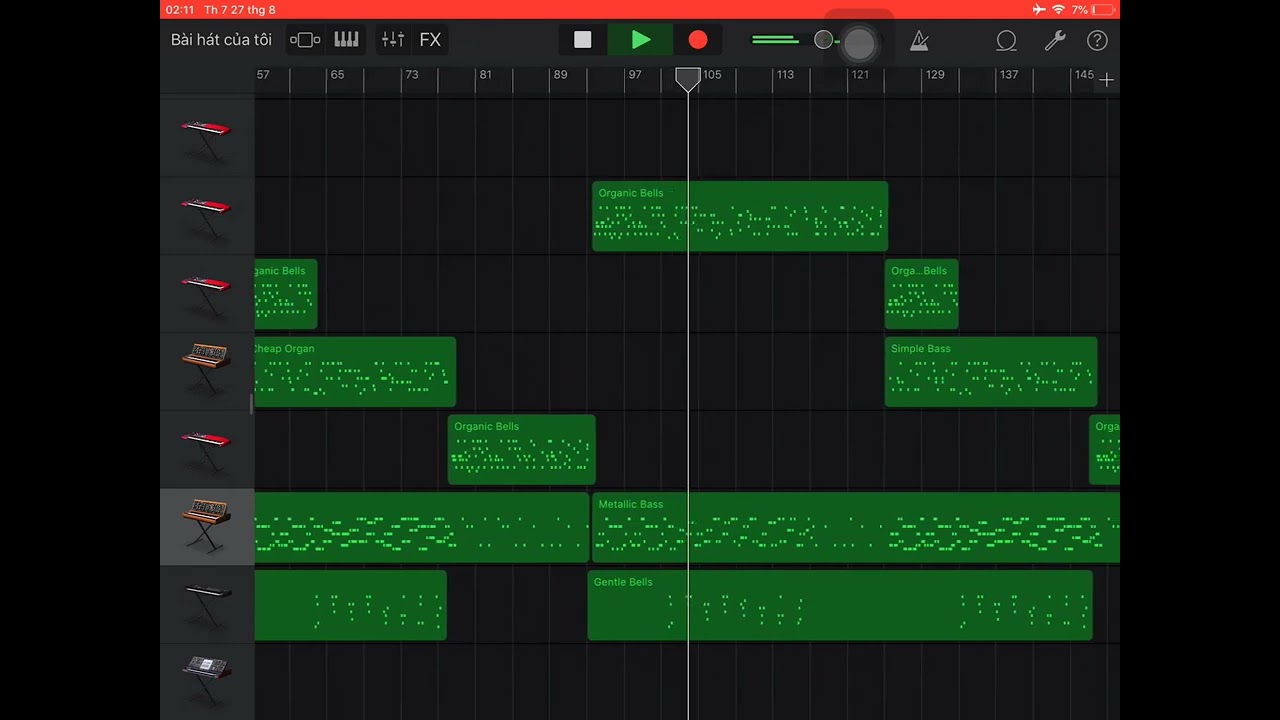
Task: Grab the track header width handle
Action: coord(251,404)
